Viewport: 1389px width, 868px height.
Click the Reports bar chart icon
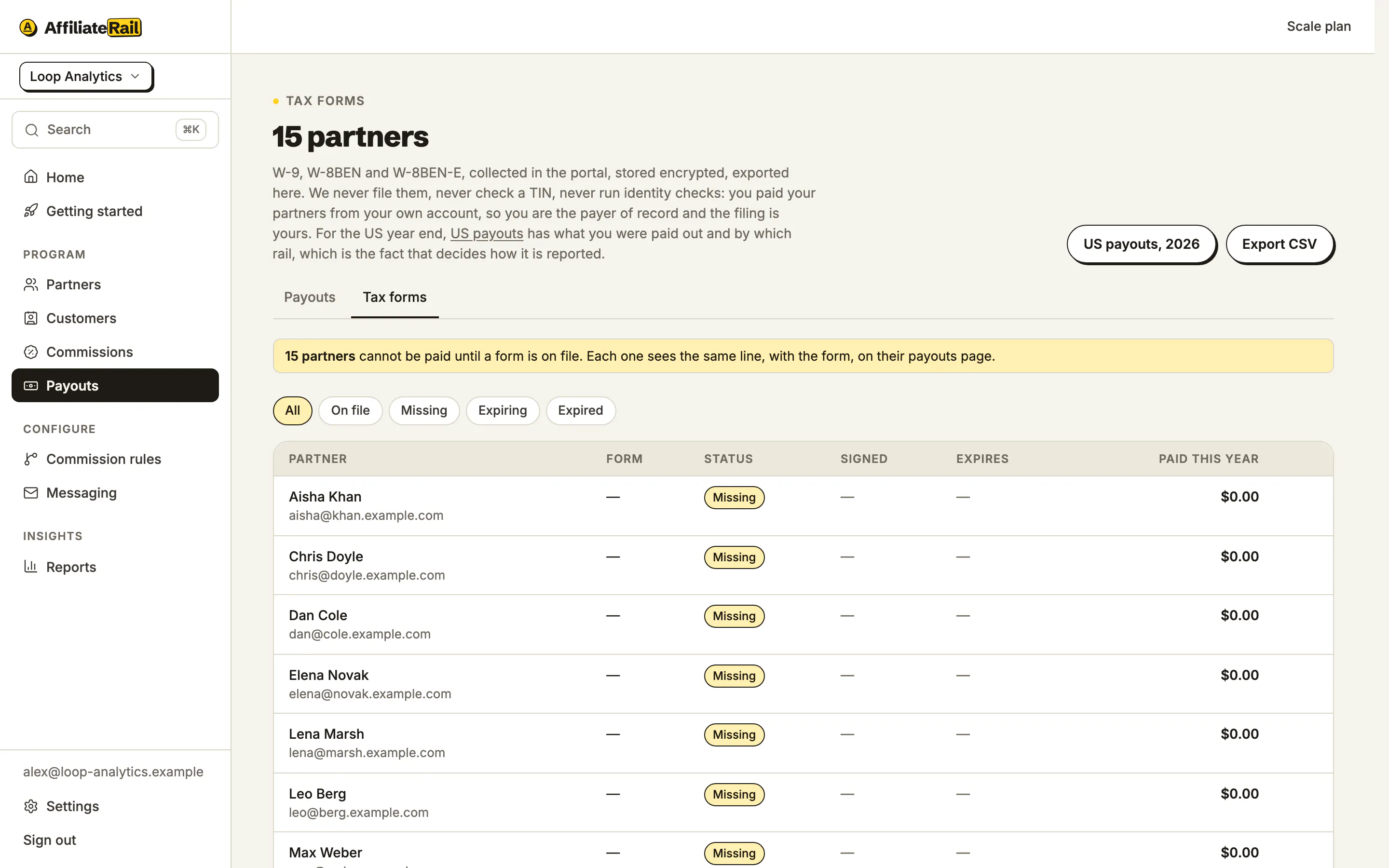pyautogui.click(x=31, y=567)
